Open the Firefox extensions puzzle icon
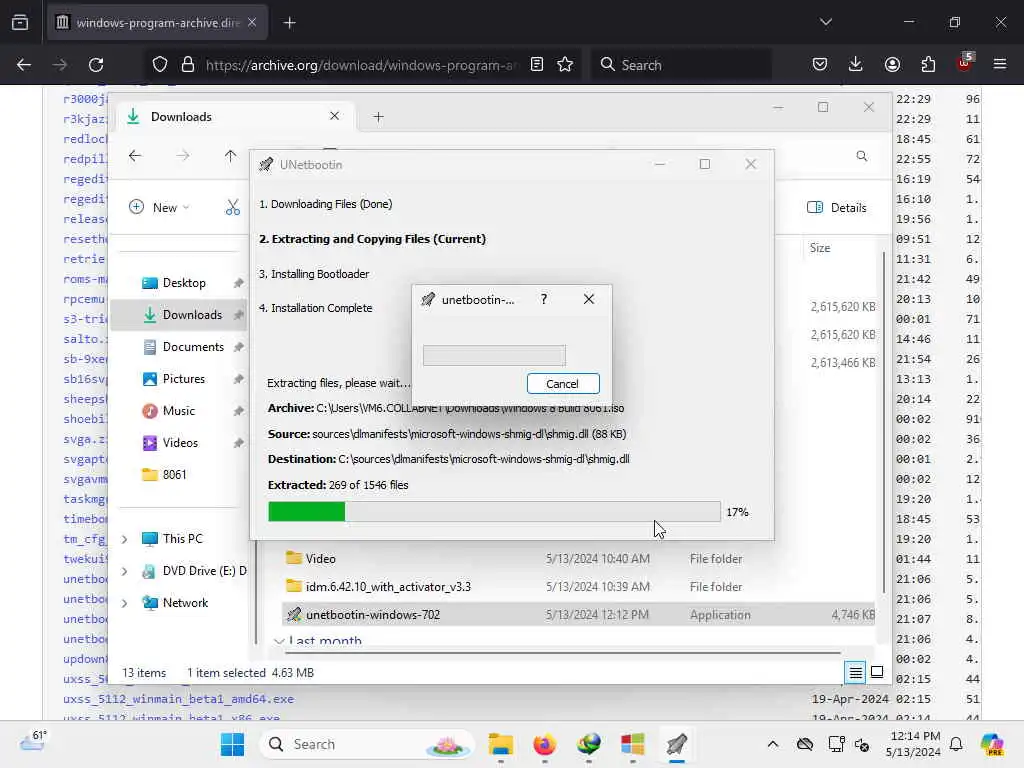This screenshot has height=768, width=1024. point(928,65)
